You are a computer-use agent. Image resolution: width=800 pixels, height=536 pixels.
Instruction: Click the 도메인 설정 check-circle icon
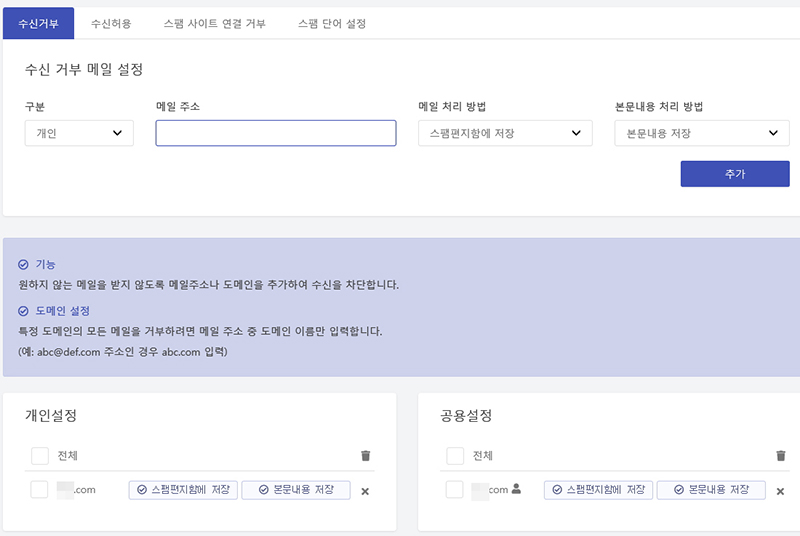pos(24,311)
